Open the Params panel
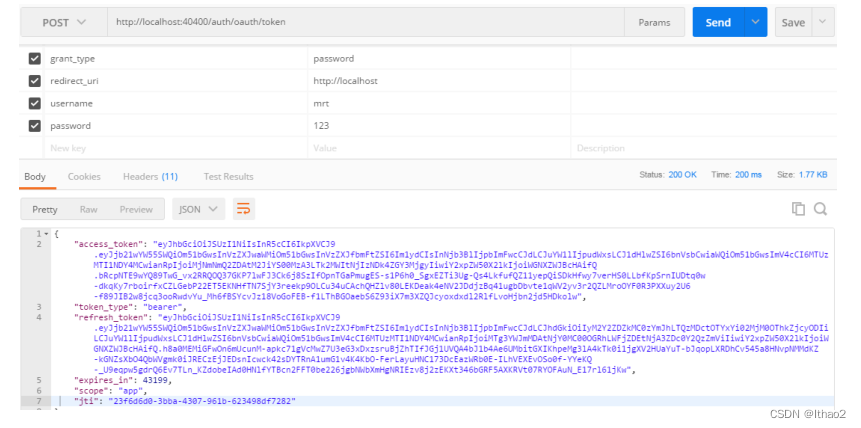The height and width of the screenshot is (428, 861). (654, 23)
